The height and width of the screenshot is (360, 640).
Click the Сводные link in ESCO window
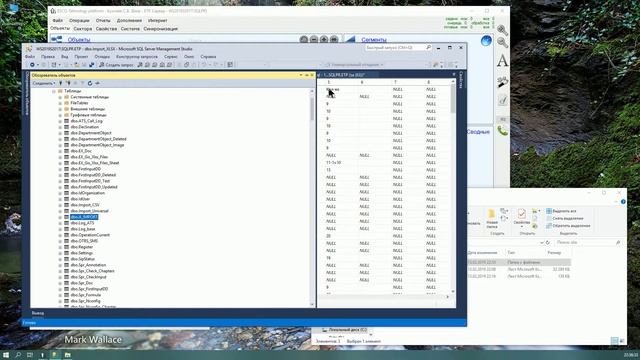coord(478,132)
